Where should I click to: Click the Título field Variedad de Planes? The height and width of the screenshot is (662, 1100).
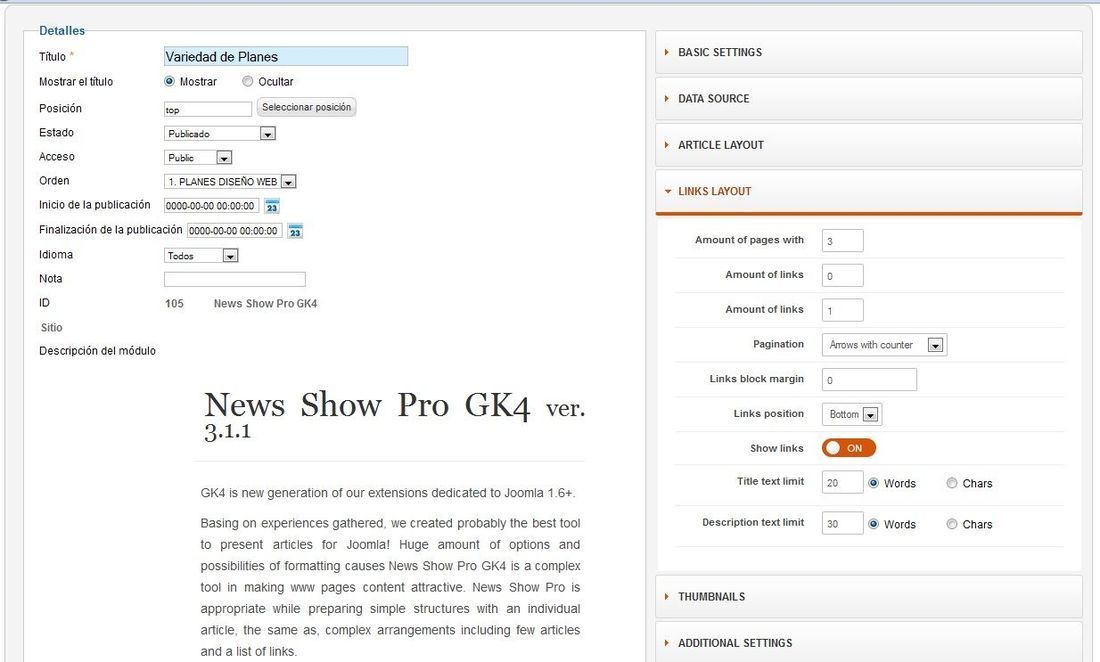click(286, 57)
